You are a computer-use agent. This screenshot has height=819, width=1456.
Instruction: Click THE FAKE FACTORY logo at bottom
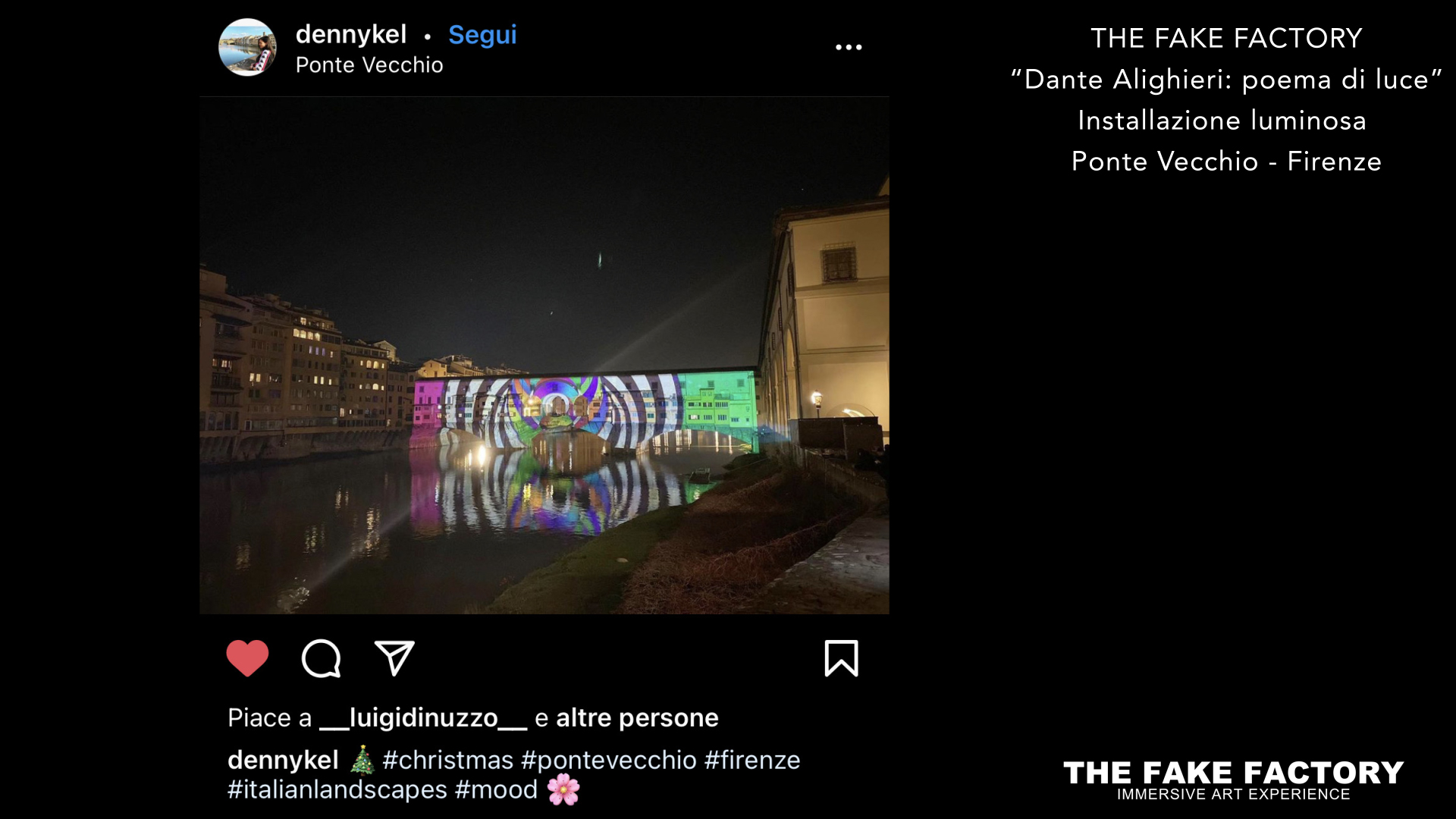tap(1233, 780)
